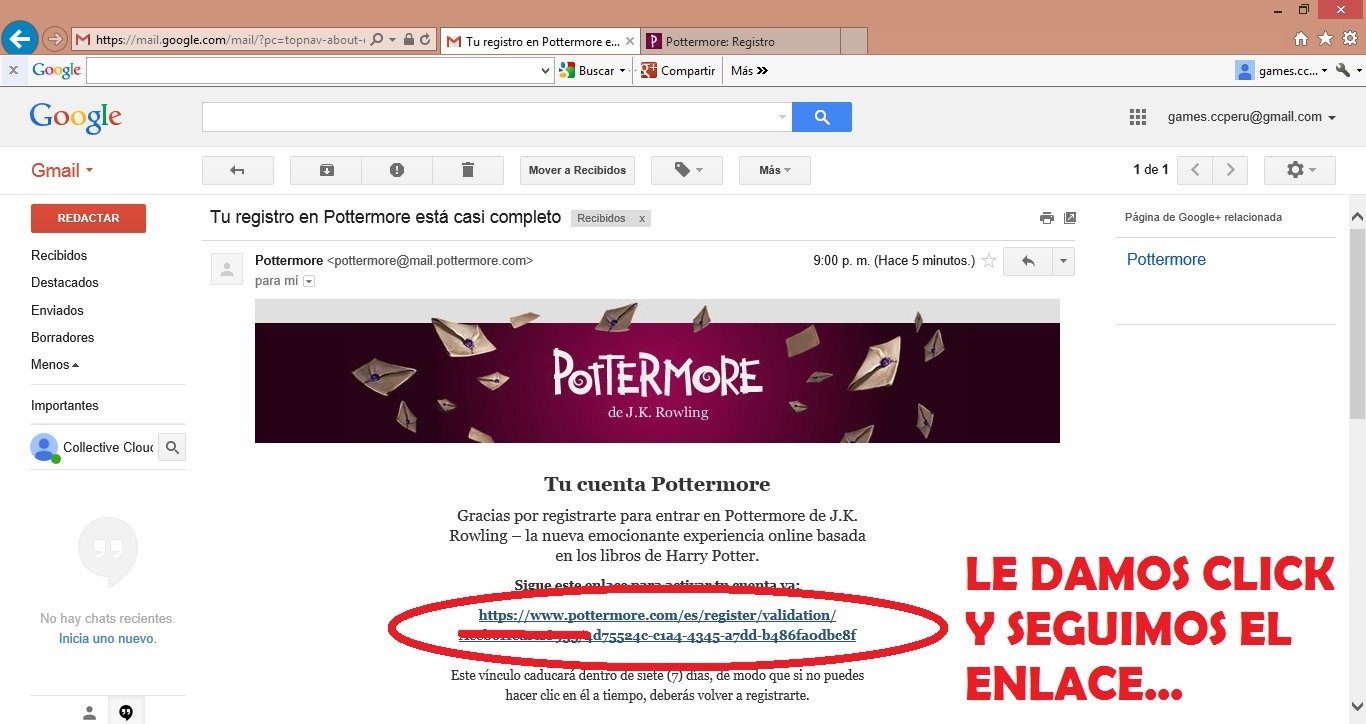Show details arrow next to 'para mí'

[x=309, y=282]
